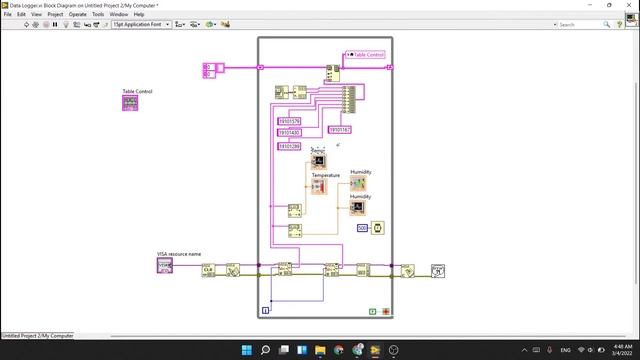Viewport: 640px width, 360px height.
Task: Click the VI icon in the top-right corner
Action: [x=631, y=19]
